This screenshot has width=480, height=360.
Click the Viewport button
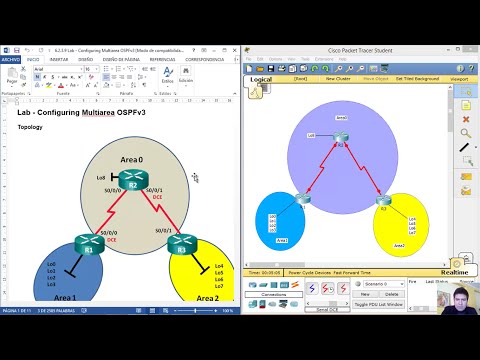pyautogui.click(x=459, y=79)
